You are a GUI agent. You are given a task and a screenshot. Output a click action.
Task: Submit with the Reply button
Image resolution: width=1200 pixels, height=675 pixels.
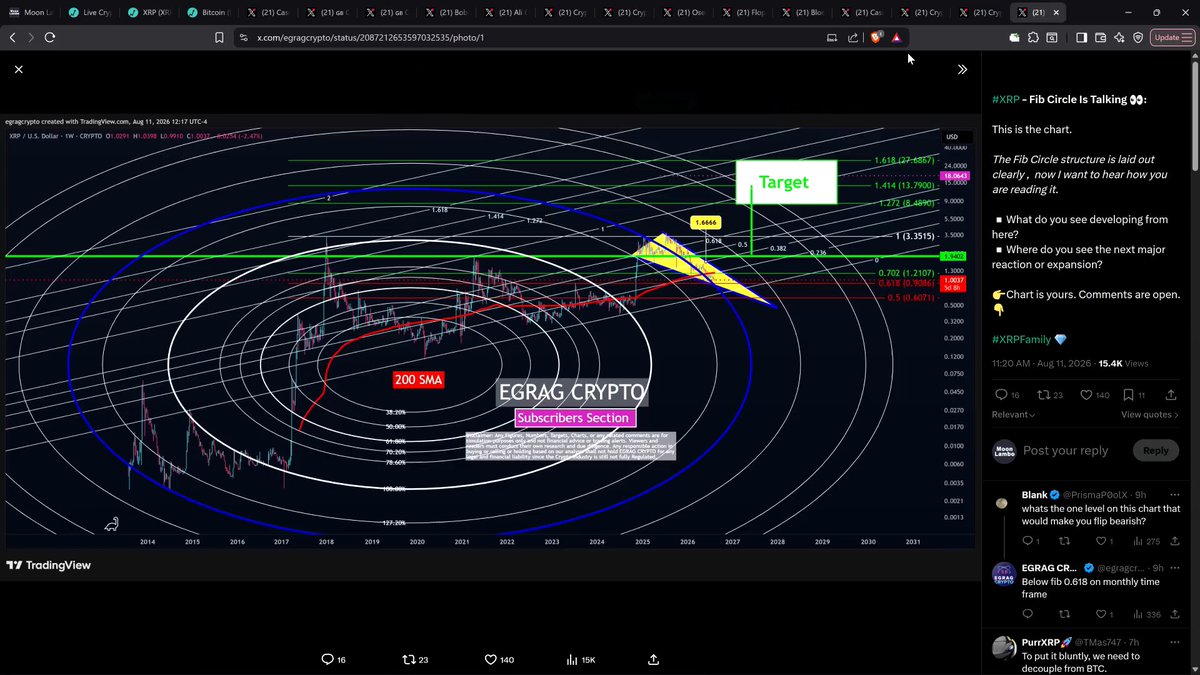coord(1155,451)
